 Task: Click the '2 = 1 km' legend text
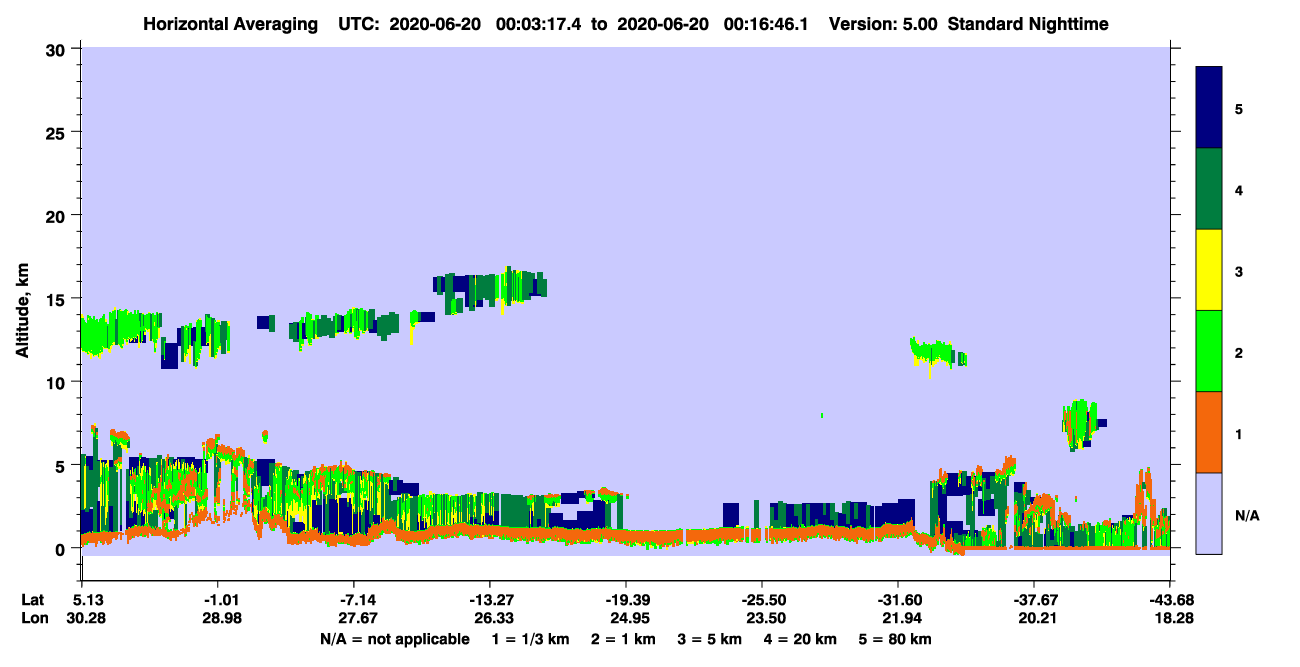pos(623,639)
